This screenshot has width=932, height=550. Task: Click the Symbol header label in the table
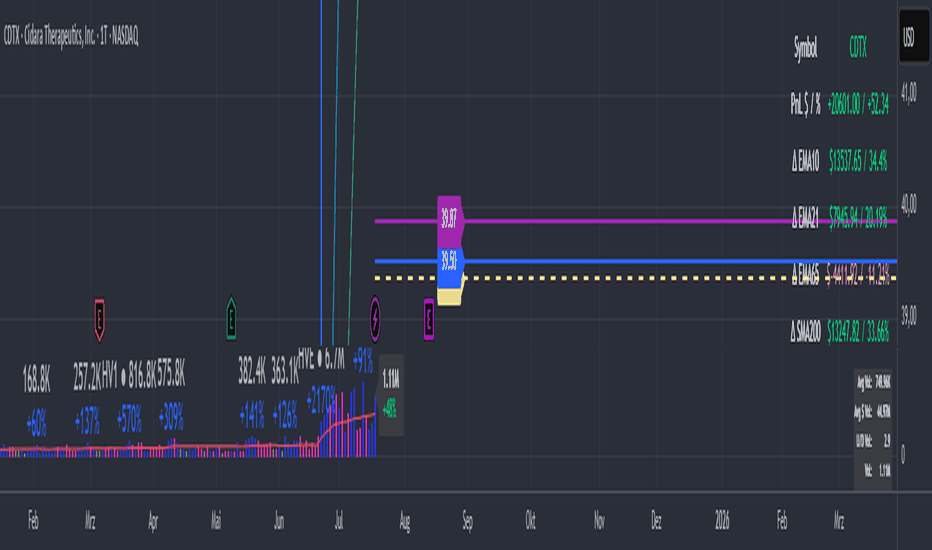pos(806,48)
